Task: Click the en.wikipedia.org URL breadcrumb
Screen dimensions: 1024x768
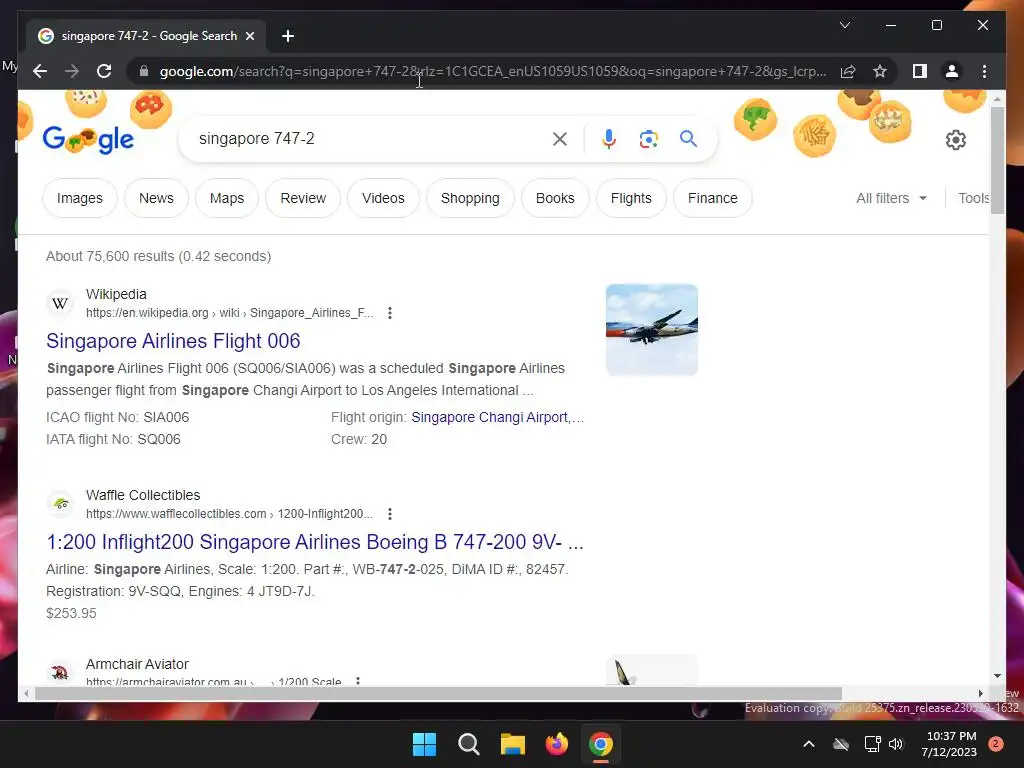Action: click(229, 313)
